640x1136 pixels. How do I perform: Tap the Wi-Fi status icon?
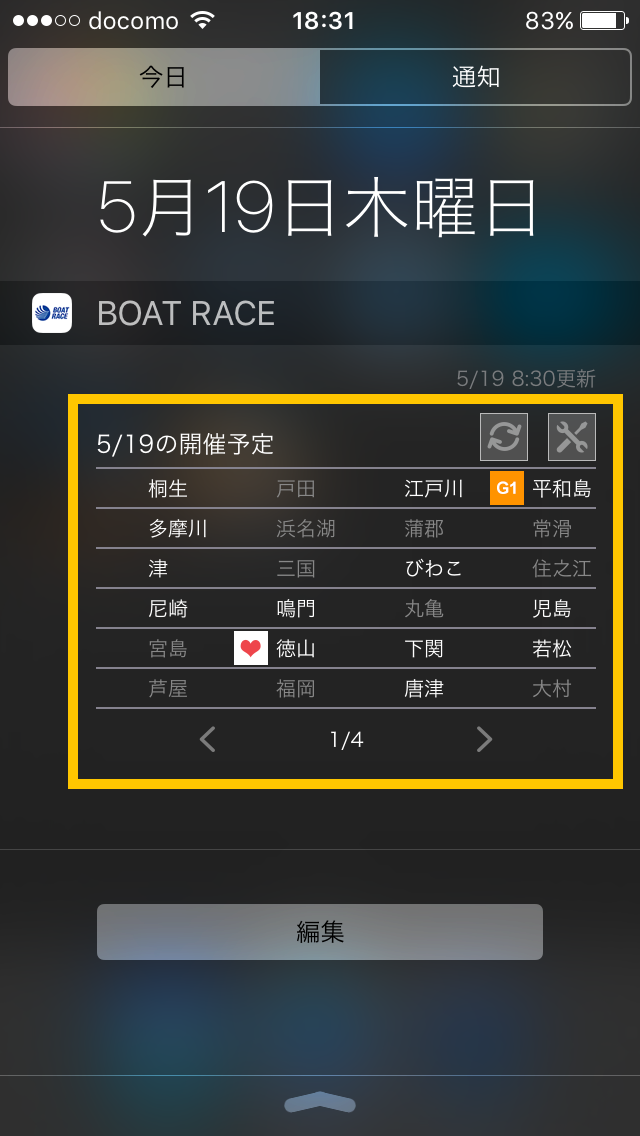point(203,21)
